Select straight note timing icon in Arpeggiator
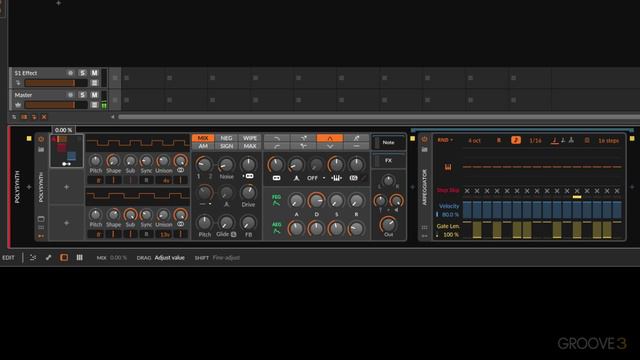 (x=554, y=140)
